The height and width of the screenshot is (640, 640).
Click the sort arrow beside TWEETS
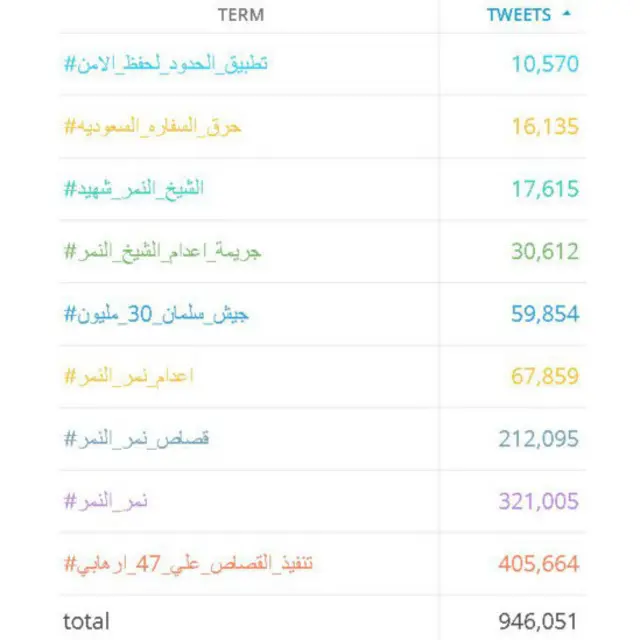tap(567, 14)
